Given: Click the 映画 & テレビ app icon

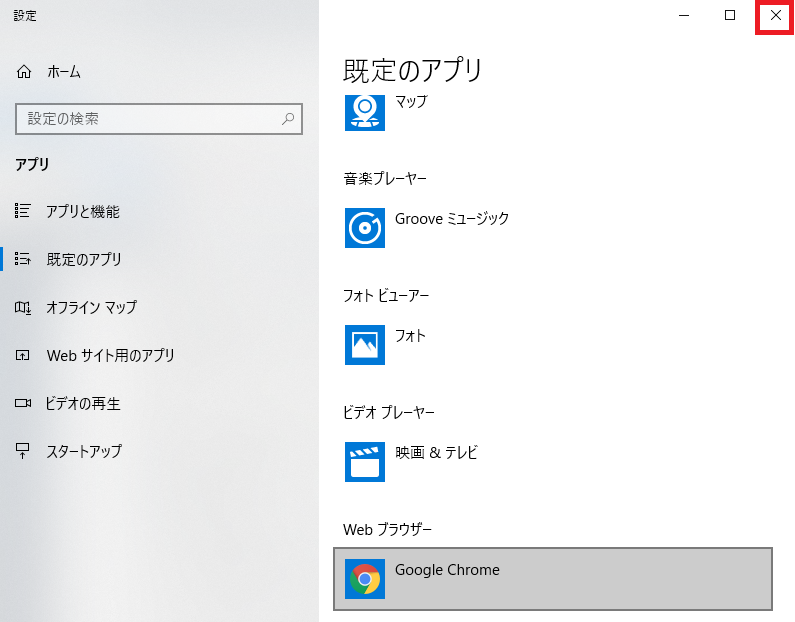Looking at the screenshot, I should pos(365,462).
